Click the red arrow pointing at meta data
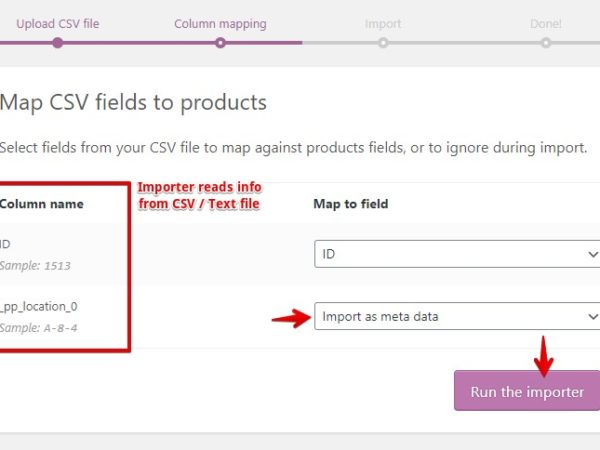 click(290, 318)
